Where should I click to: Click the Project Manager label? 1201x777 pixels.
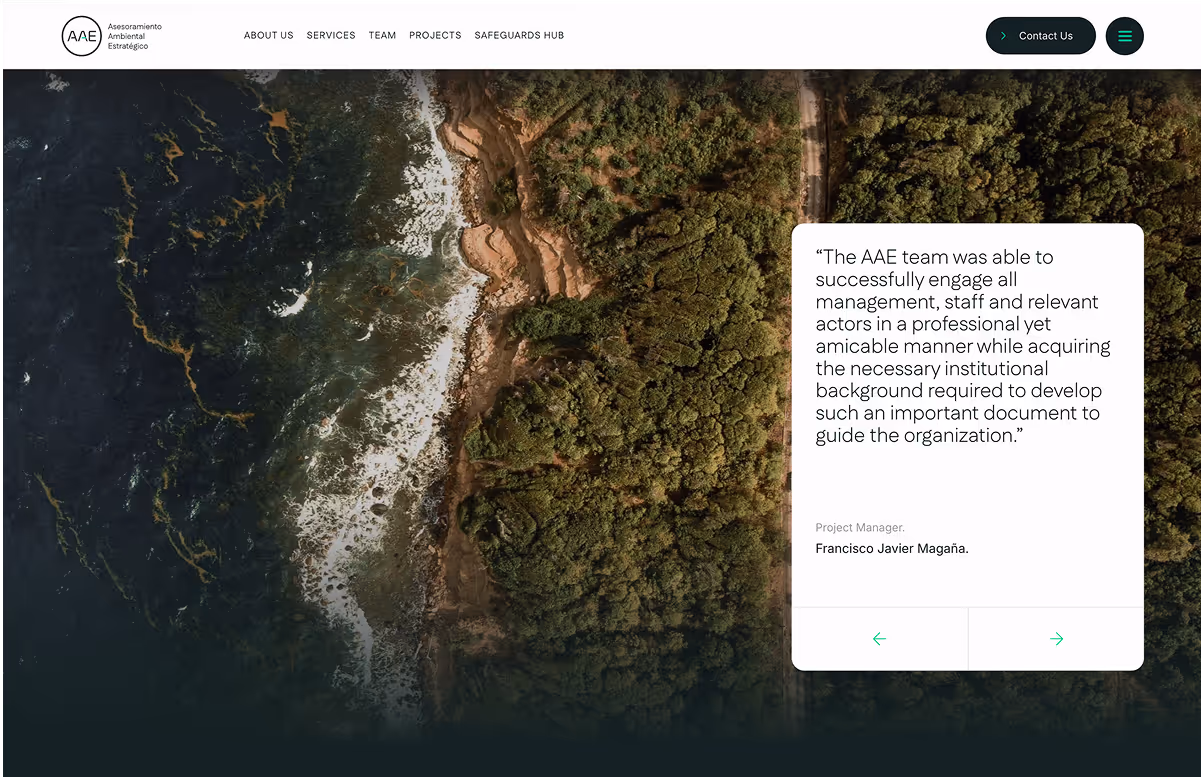(x=860, y=527)
